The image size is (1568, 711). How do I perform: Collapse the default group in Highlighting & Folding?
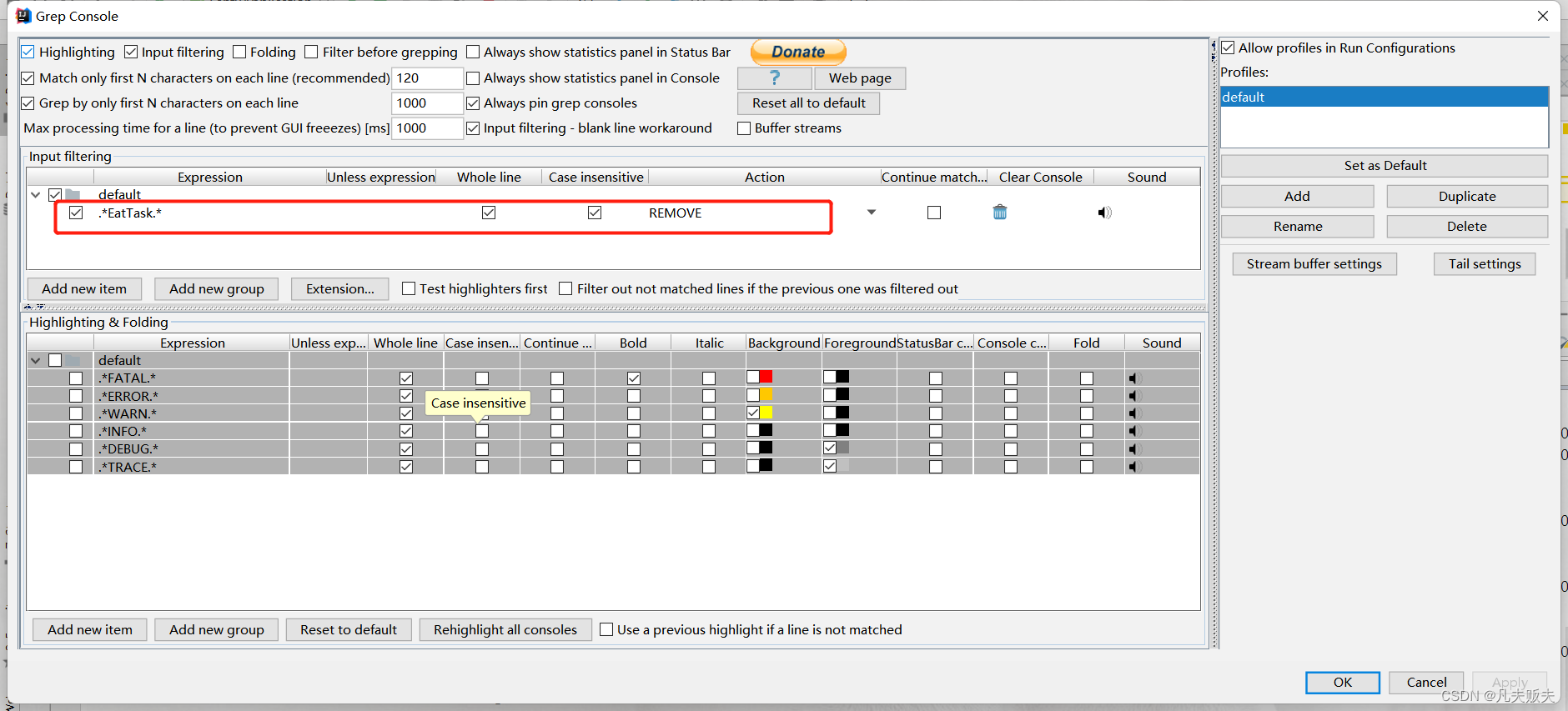coord(36,361)
